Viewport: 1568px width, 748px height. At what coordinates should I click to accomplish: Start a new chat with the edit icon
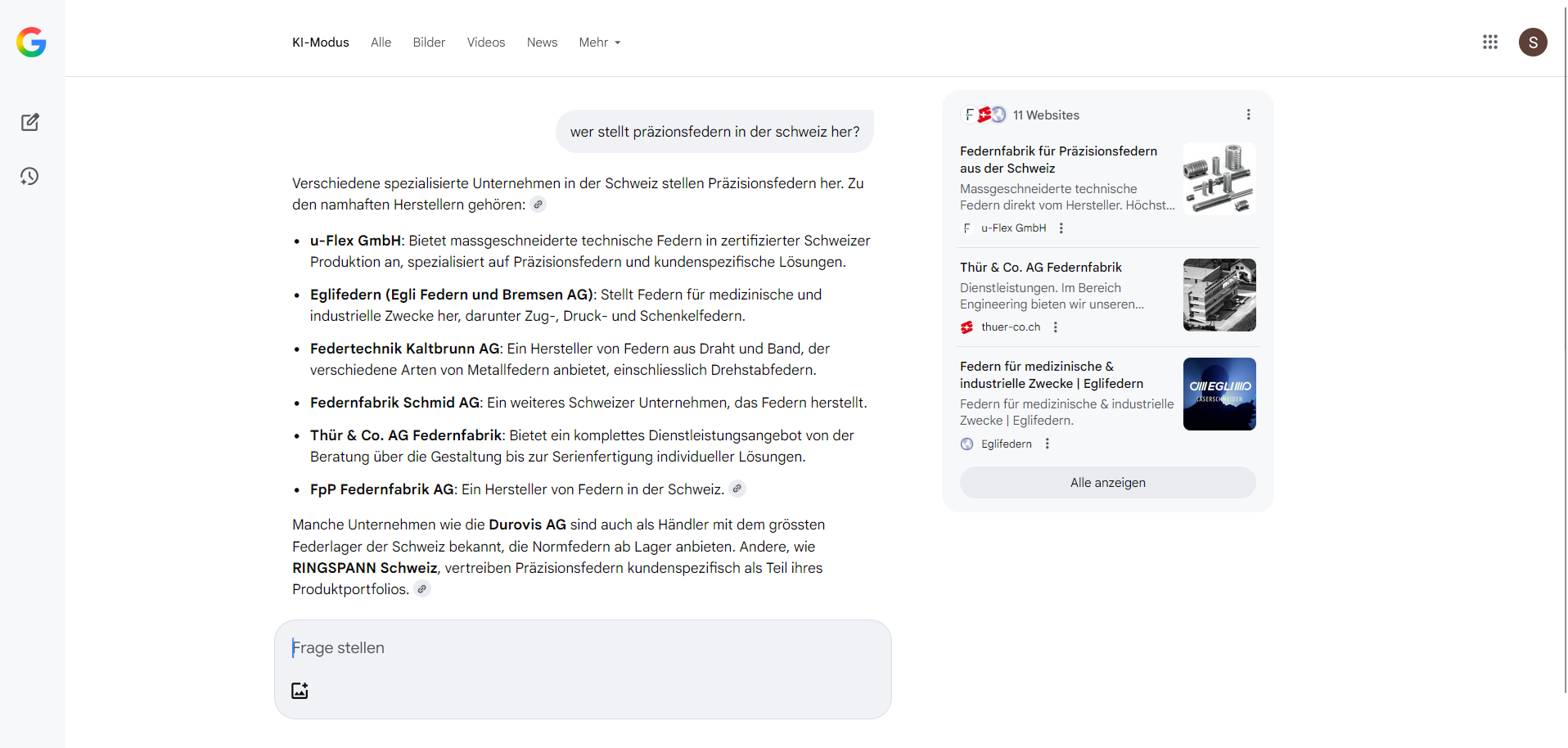click(30, 122)
